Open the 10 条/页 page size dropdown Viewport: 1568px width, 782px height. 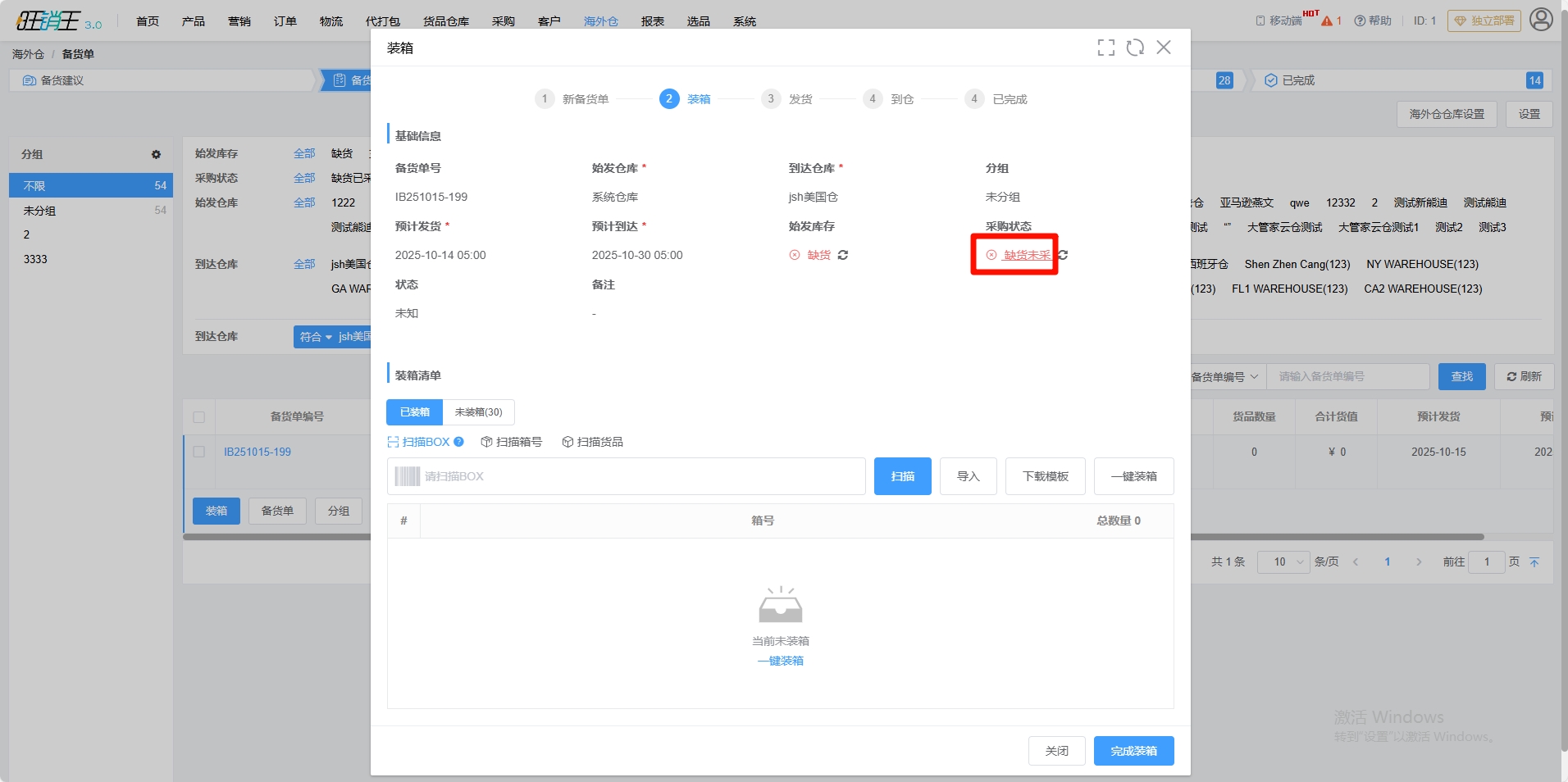point(1283,561)
